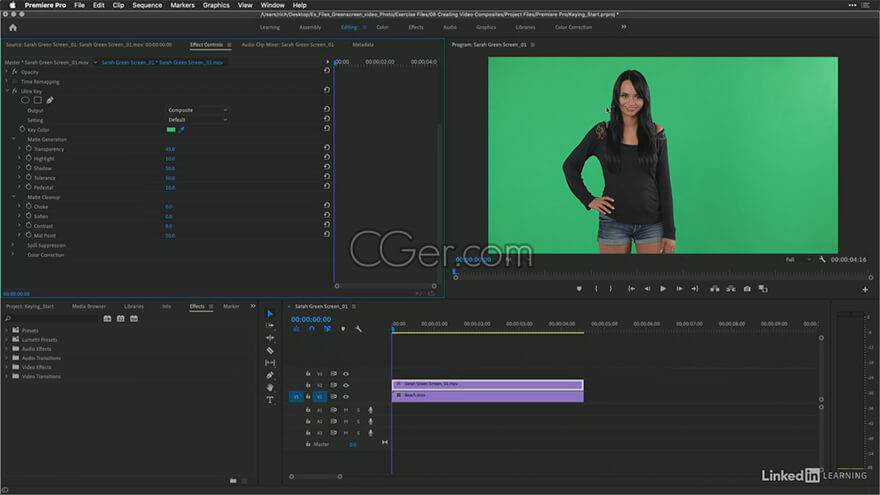Toggle linked selection in timeline
This screenshot has width=880, height=495.
pos(327,329)
